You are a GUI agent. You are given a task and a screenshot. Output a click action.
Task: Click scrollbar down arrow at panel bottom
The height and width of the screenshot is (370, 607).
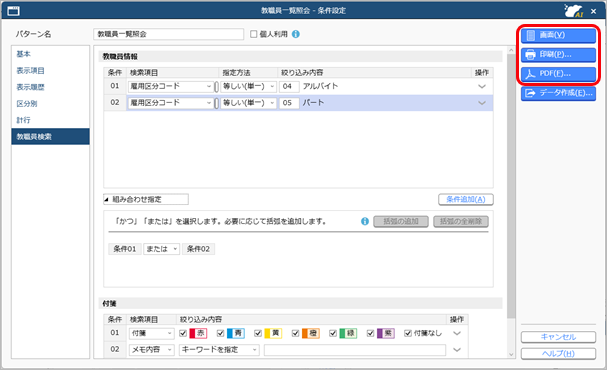point(511,354)
